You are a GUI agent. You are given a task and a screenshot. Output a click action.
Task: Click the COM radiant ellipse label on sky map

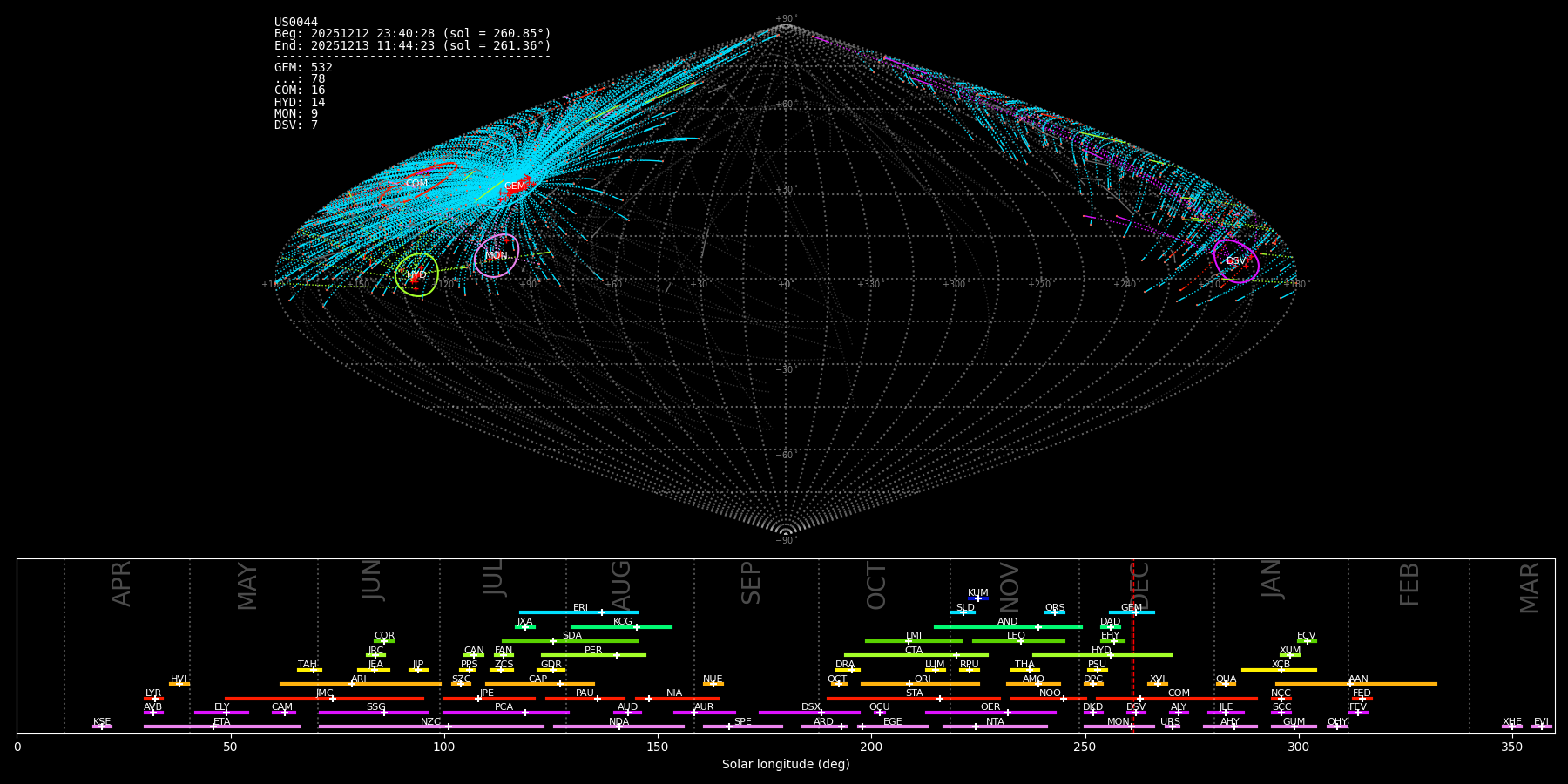pyautogui.click(x=416, y=184)
